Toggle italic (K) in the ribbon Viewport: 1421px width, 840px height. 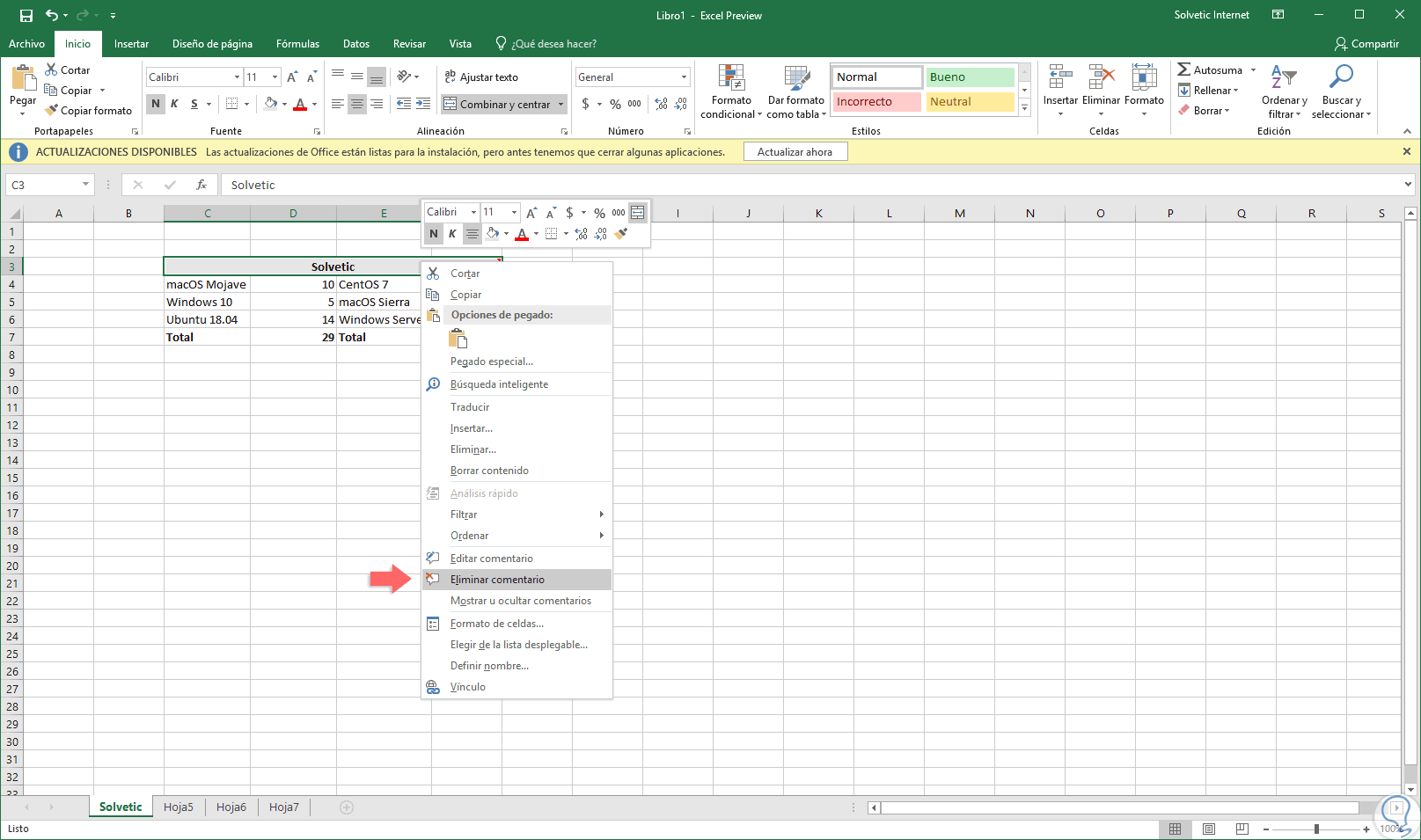click(174, 104)
